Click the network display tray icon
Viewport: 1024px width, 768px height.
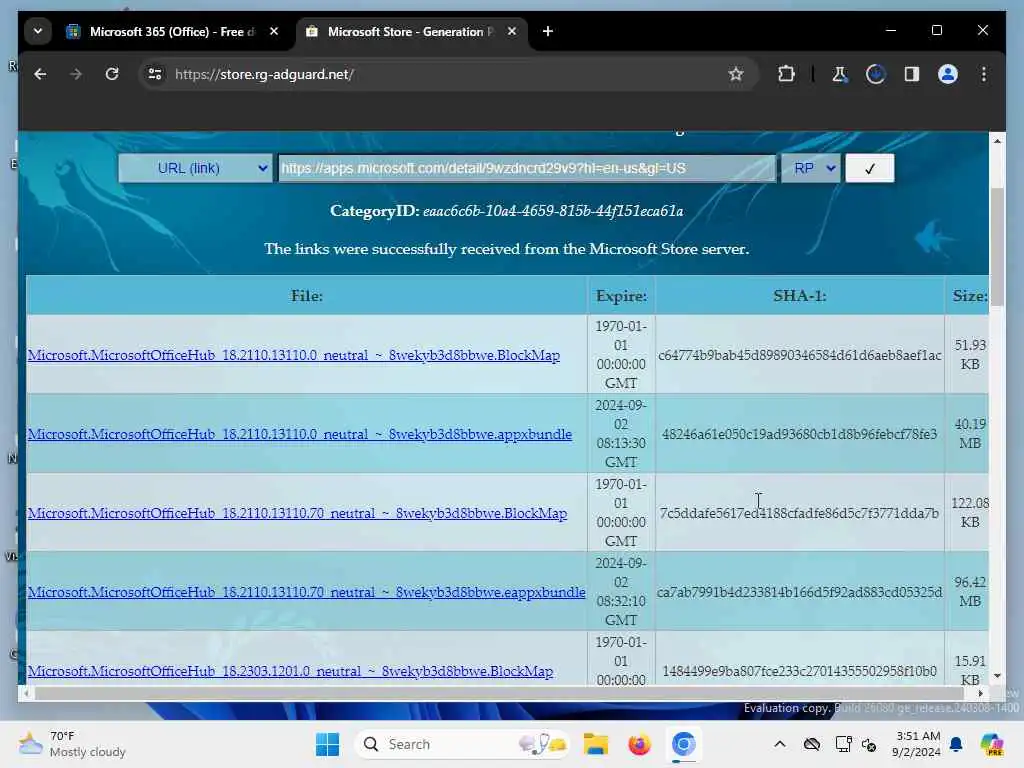pos(843,744)
